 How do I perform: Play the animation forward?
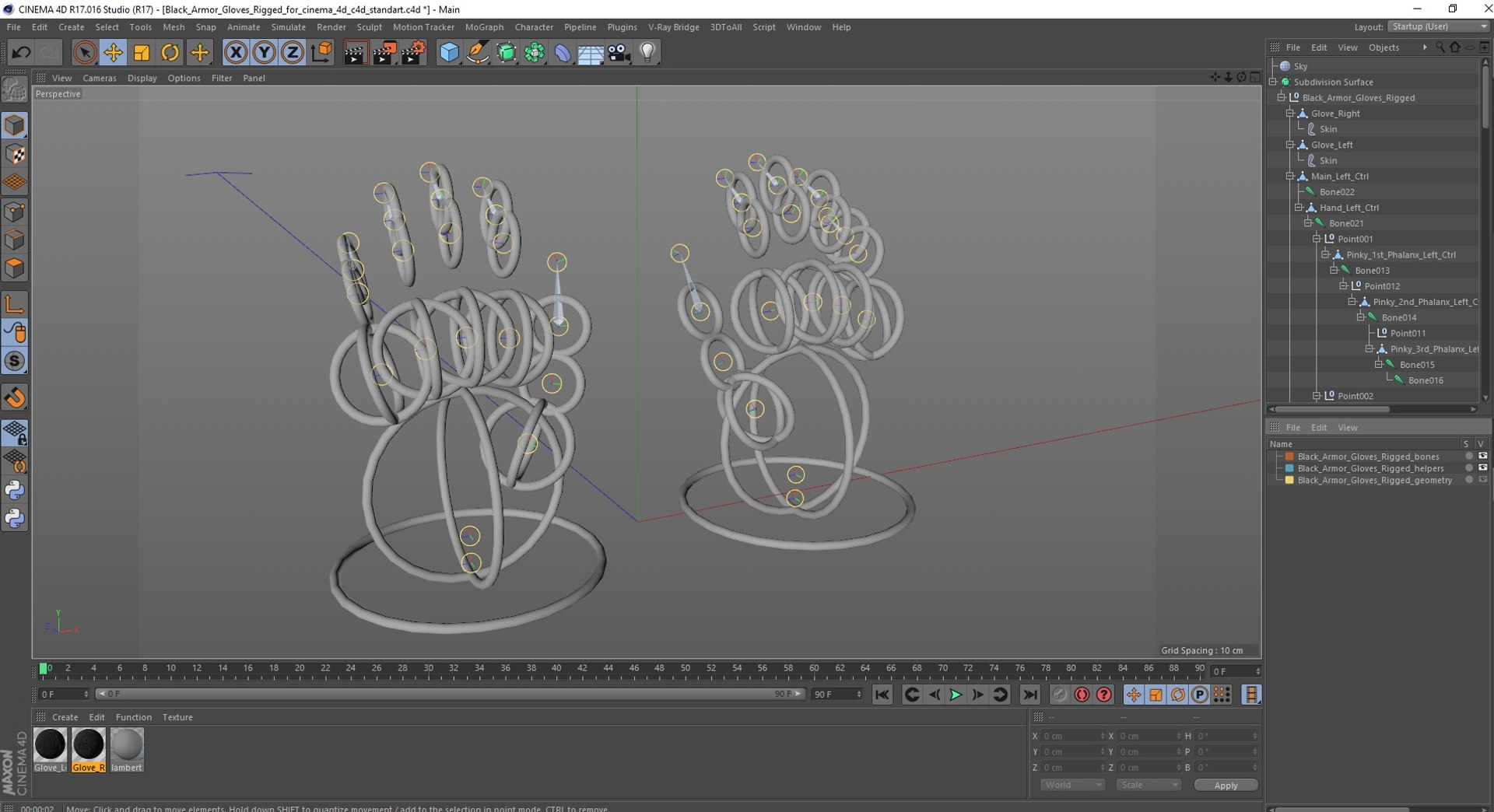click(x=956, y=695)
